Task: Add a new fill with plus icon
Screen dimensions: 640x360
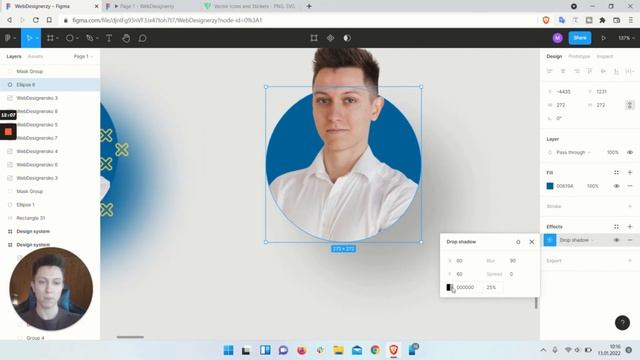Action: point(630,172)
